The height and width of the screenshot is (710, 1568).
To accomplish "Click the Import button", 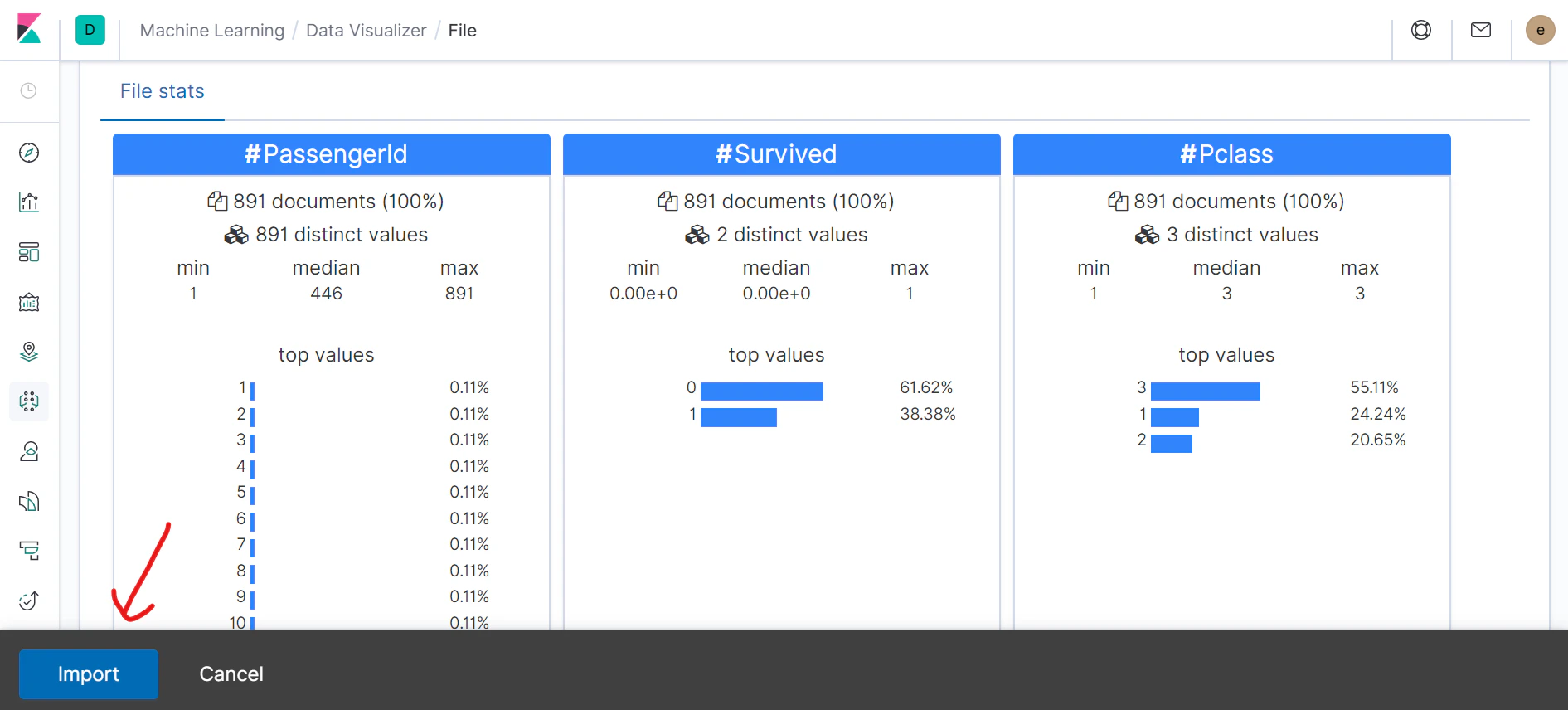I will pyautogui.click(x=89, y=674).
